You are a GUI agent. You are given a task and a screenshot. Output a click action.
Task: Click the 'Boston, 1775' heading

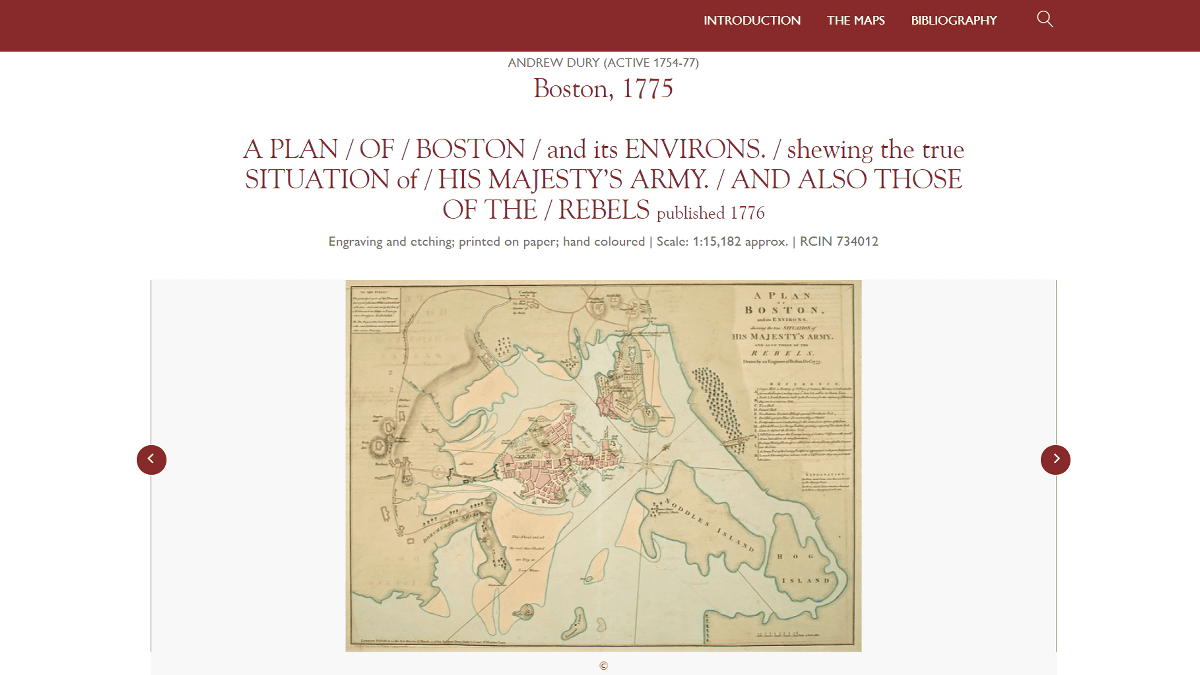point(603,88)
